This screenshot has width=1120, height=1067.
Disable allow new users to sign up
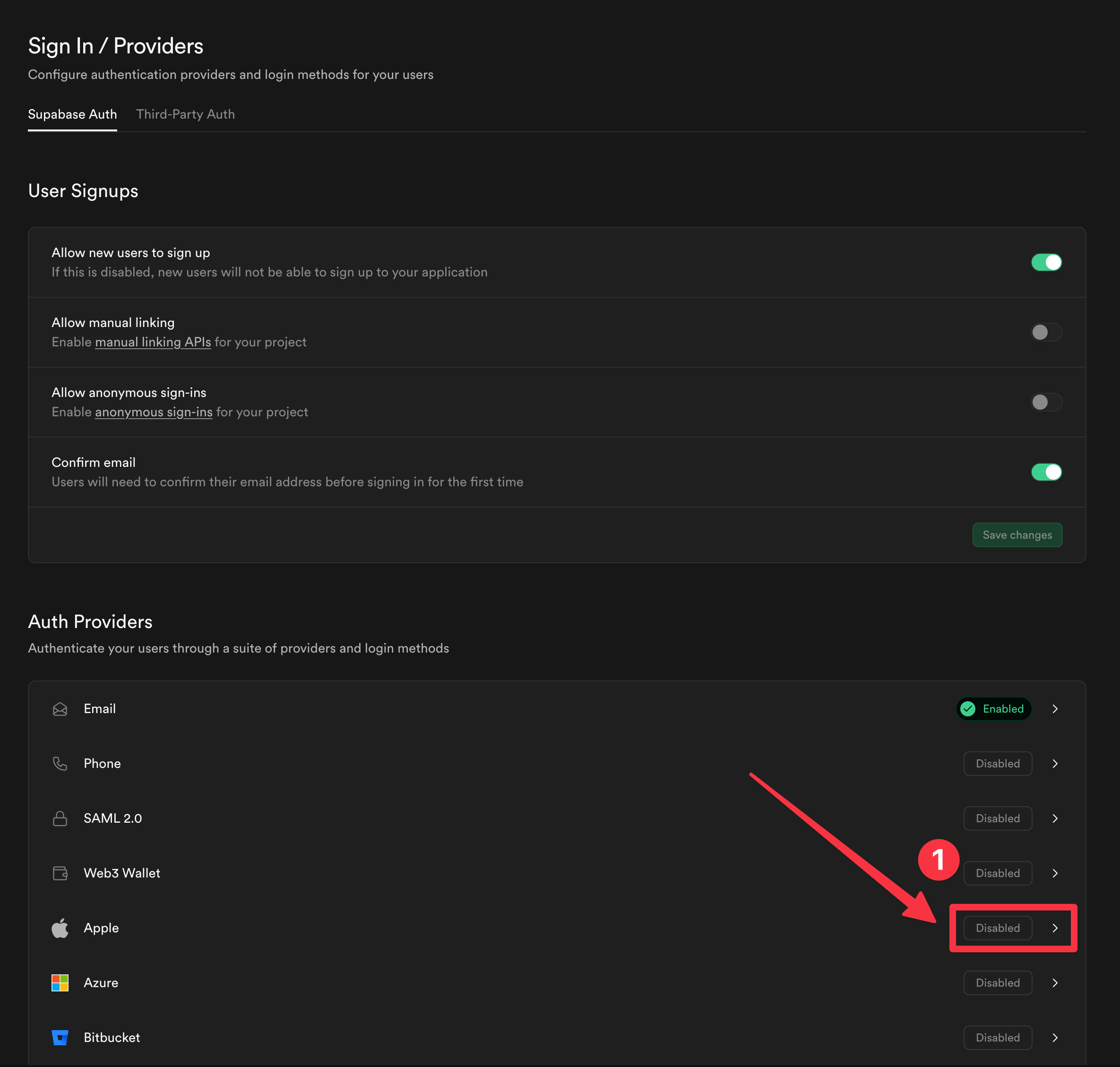(1046, 262)
